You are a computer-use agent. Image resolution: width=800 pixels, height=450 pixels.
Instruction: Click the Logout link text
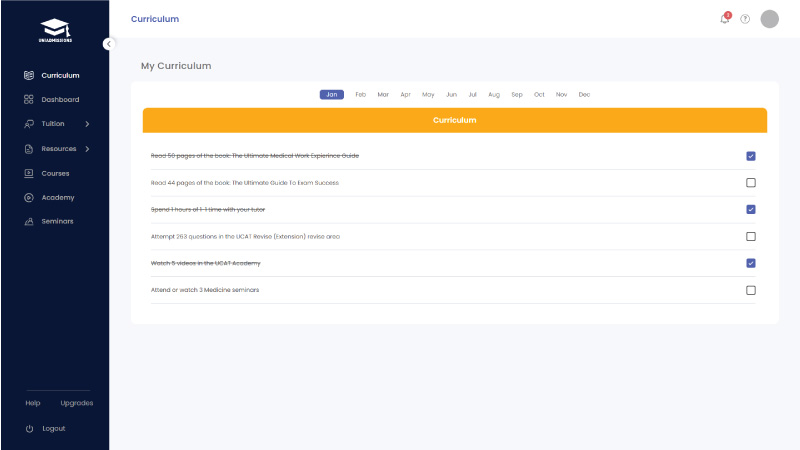coord(54,429)
